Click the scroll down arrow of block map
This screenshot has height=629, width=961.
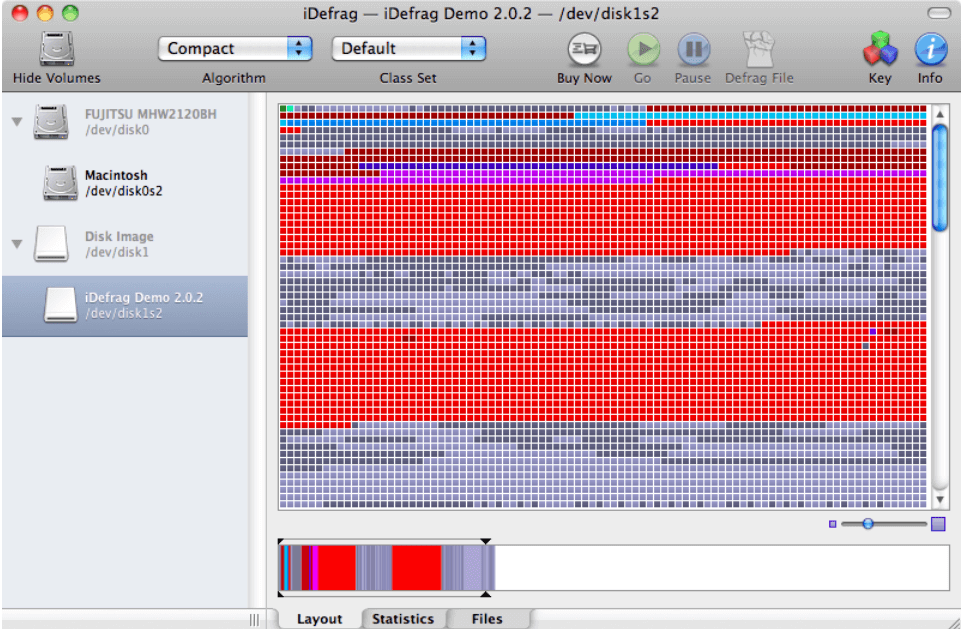tap(940, 500)
